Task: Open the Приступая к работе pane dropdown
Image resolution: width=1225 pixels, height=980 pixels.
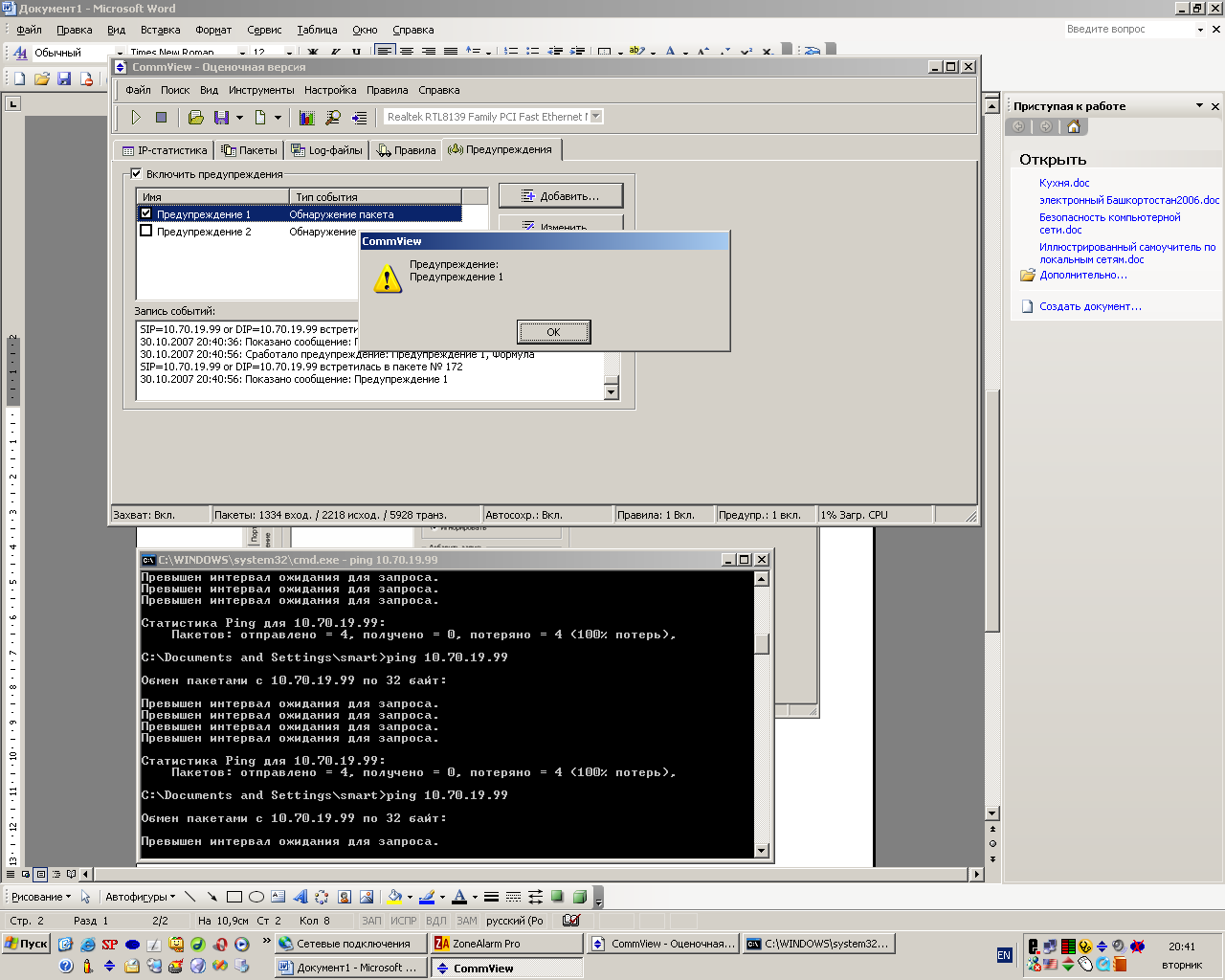Action: [1199, 105]
